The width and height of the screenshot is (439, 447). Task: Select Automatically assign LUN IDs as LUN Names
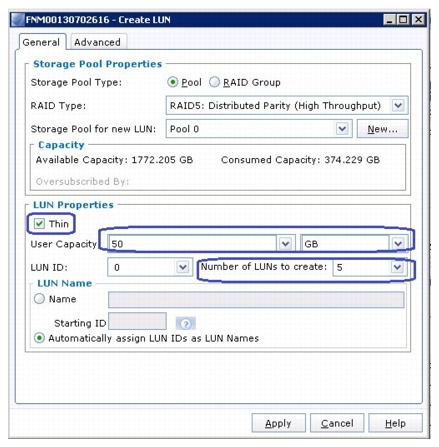click(39, 338)
